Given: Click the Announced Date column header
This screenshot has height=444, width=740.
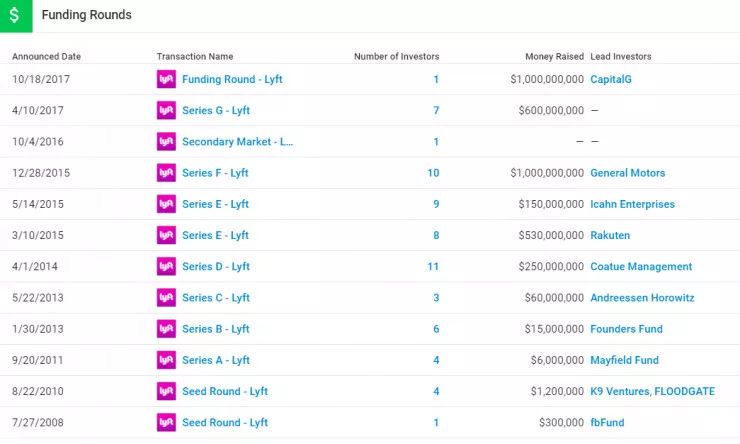Looking at the screenshot, I should click(46, 56).
